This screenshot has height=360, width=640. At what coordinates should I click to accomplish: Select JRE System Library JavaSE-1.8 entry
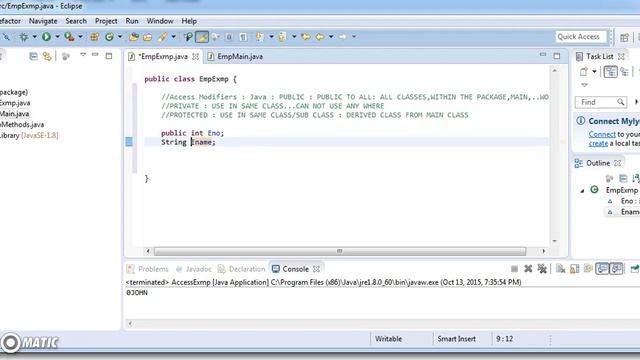[29, 135]
